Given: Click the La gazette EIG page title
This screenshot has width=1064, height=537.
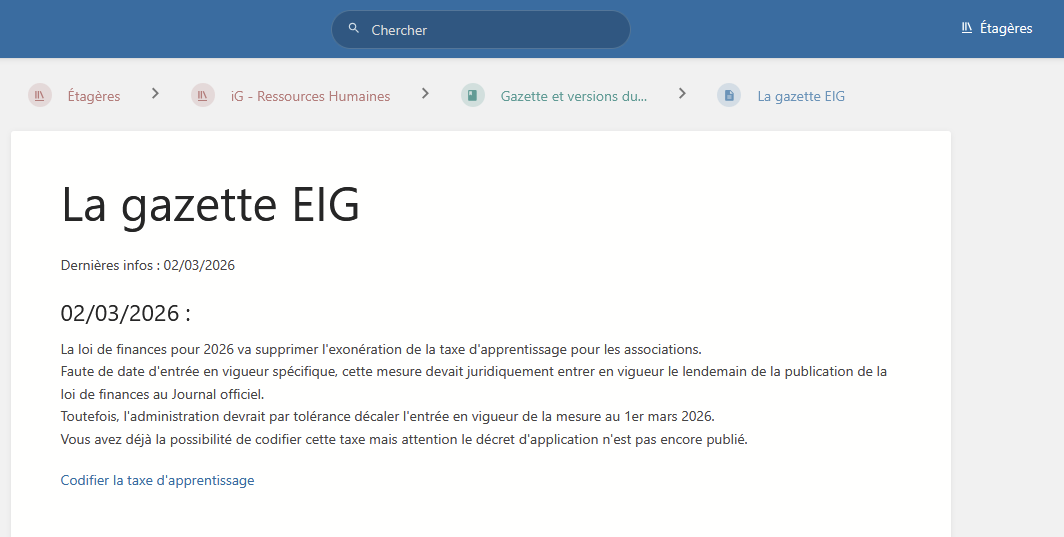Looking at the screenshot, I should pos(210,205).
